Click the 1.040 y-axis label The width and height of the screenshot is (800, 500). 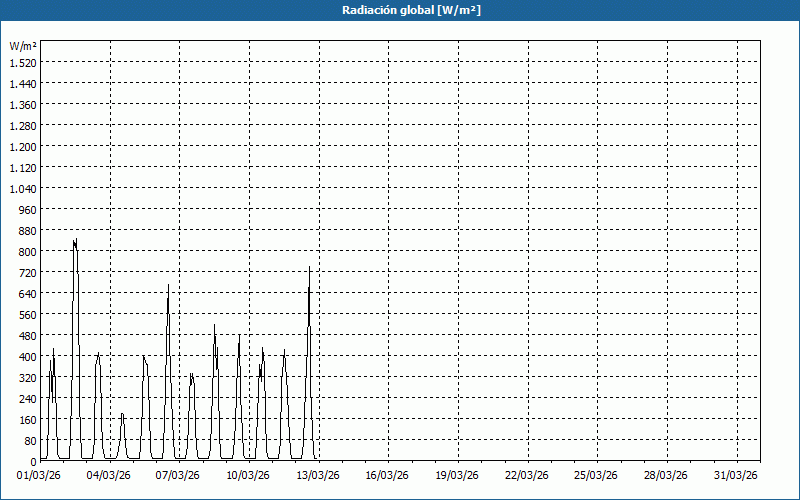pyautogui.click(x=23, y=188)
